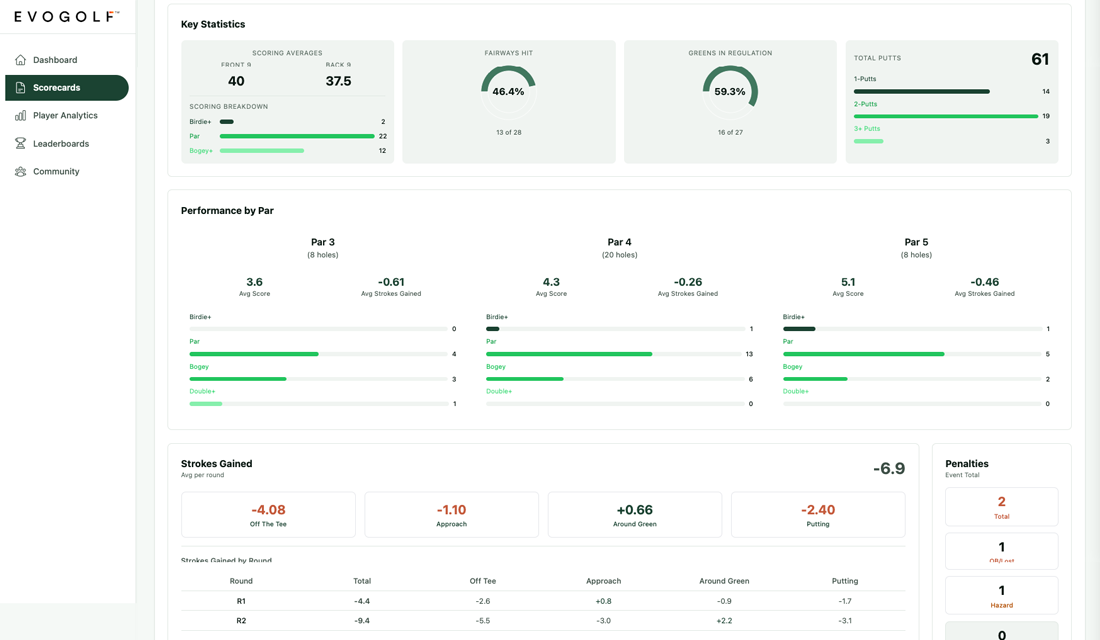Click Par 4 average score 4.3
Screen dimensions: 1100x640
click(x=551, y=281)
